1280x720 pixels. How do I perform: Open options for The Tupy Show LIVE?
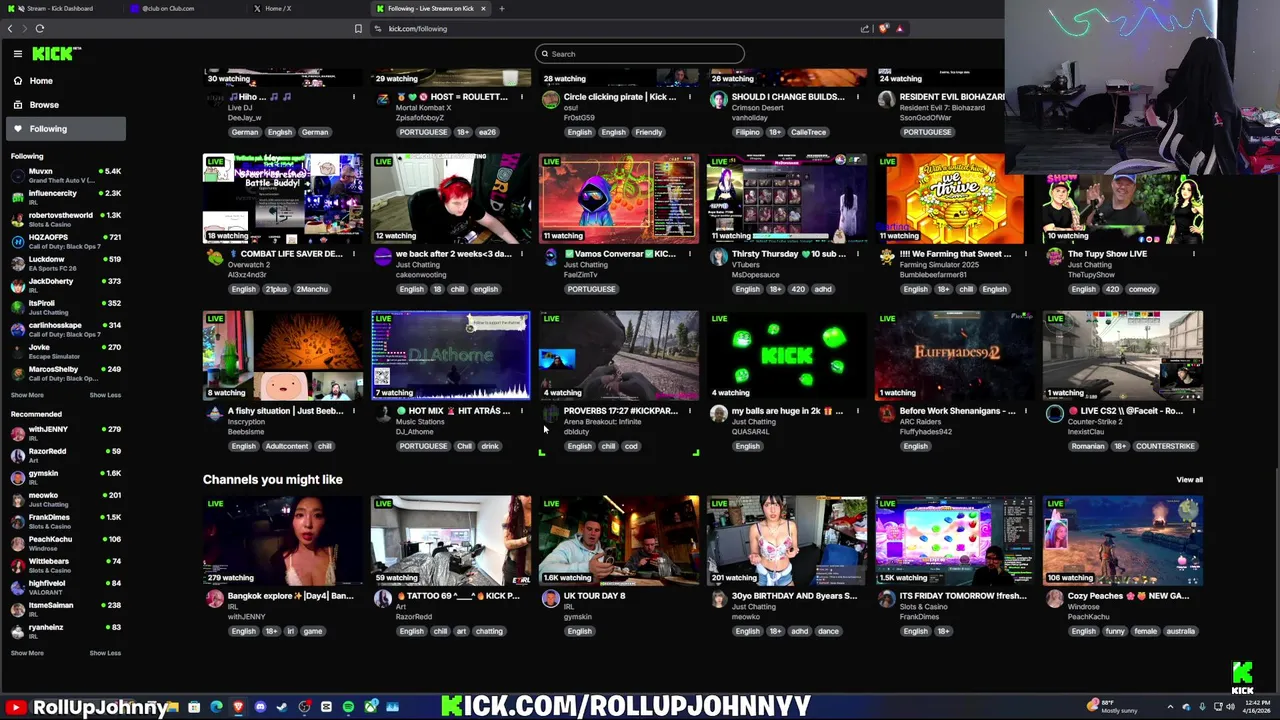1193,254
